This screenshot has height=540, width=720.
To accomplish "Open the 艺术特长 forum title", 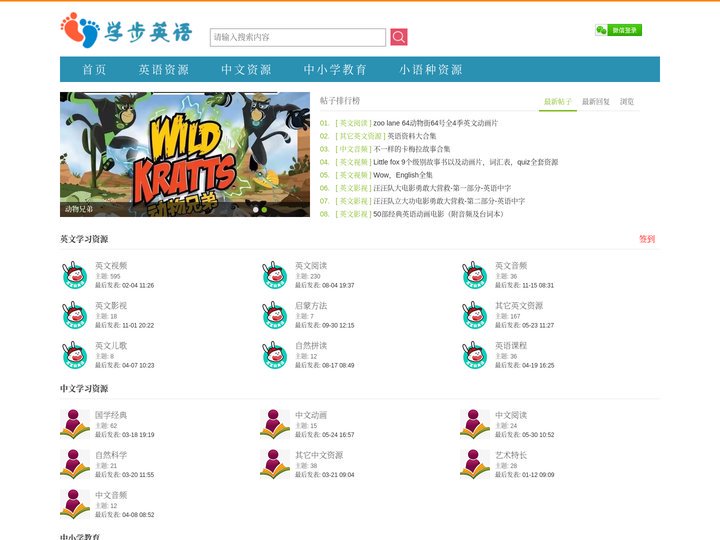I will (x=511, y=455).
